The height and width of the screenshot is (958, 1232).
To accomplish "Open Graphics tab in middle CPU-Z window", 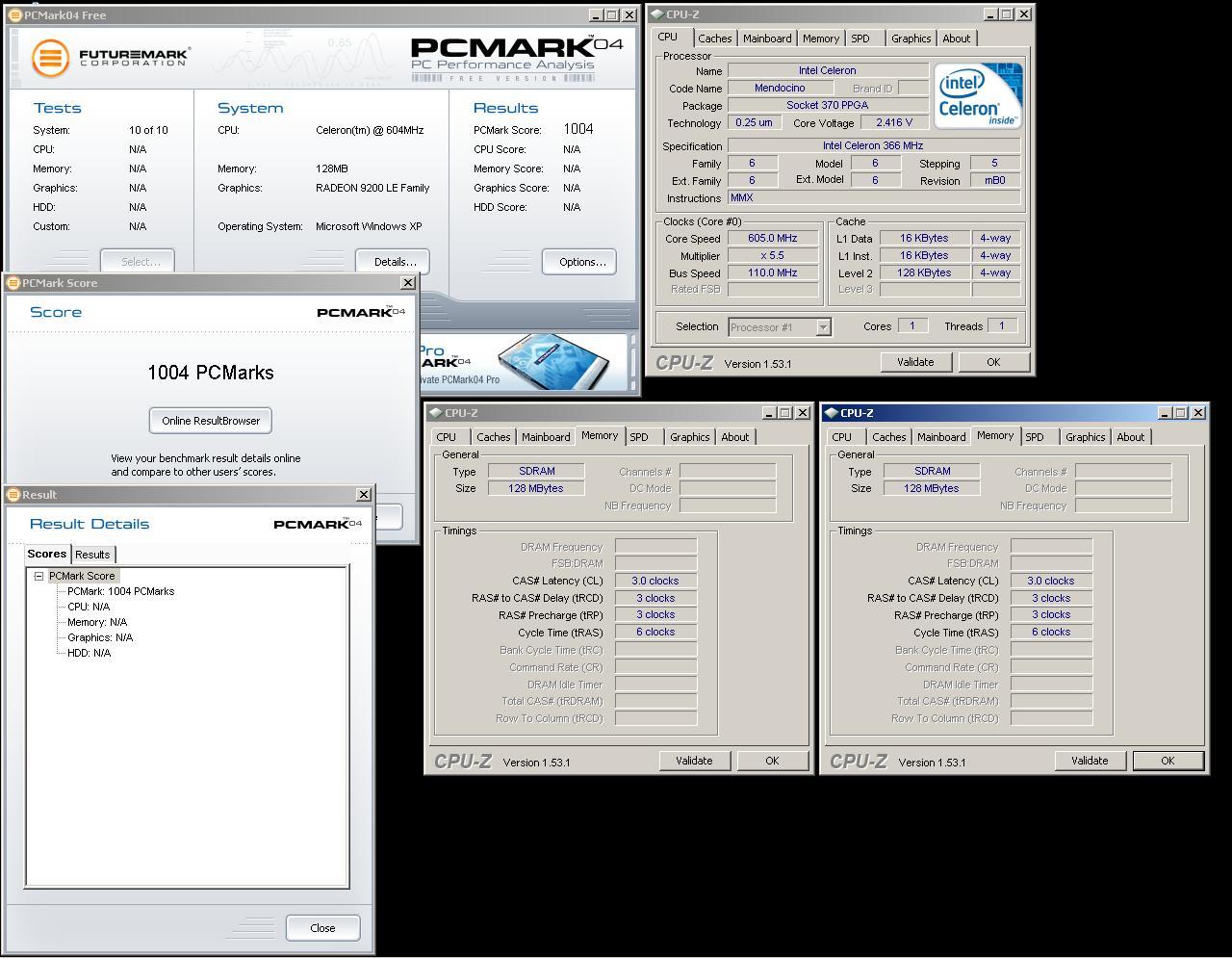I will [689, 437].
